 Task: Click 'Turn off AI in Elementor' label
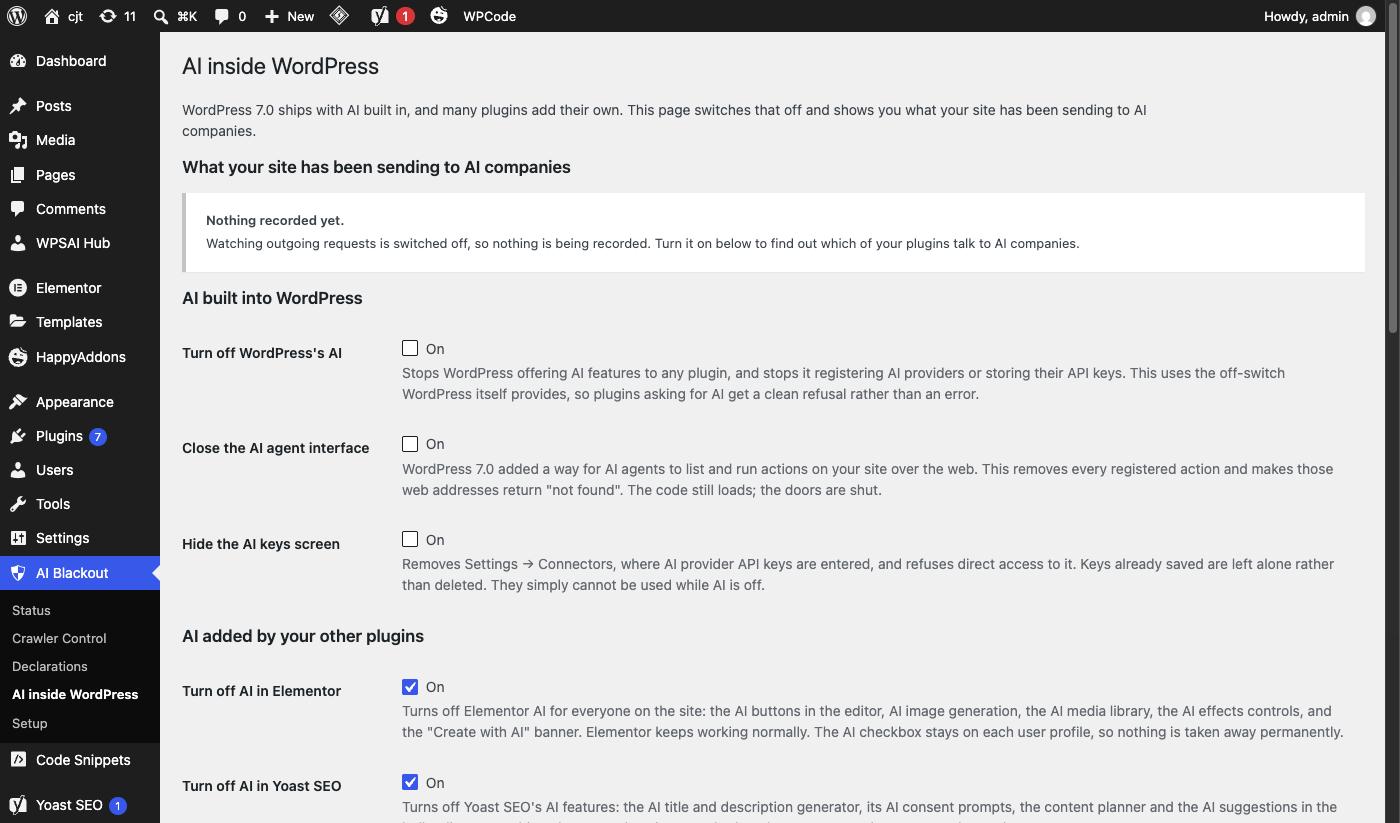pyautogui.click(x=261, y=691)
